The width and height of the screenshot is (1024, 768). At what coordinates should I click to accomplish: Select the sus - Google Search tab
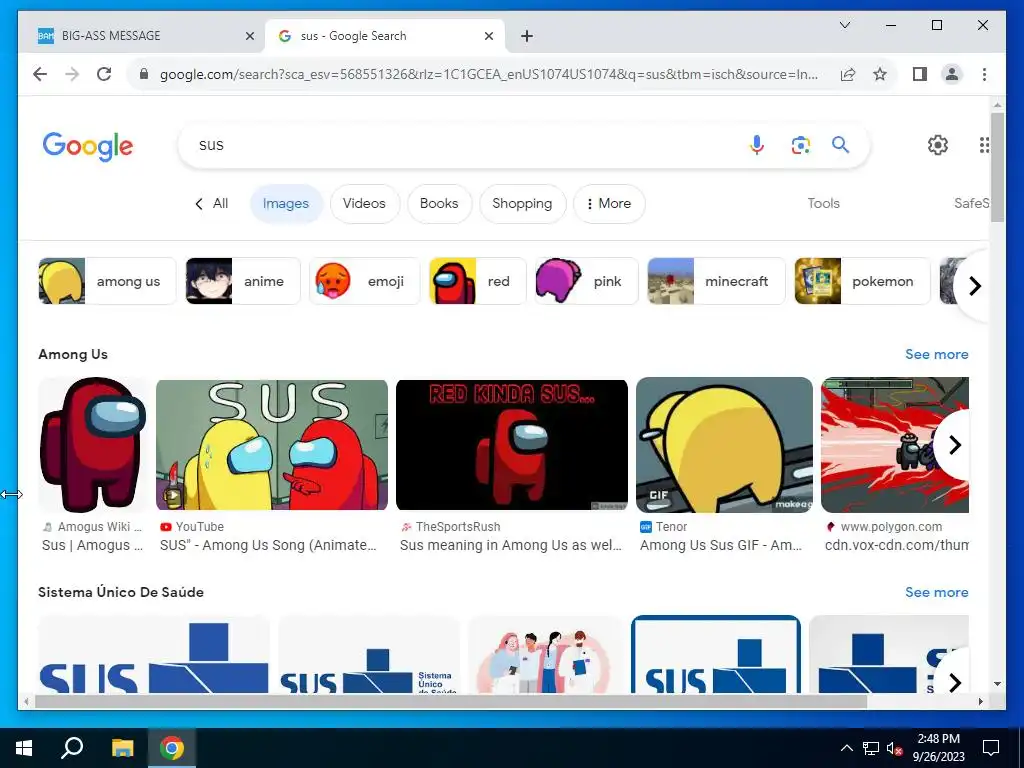click(385, 36)
